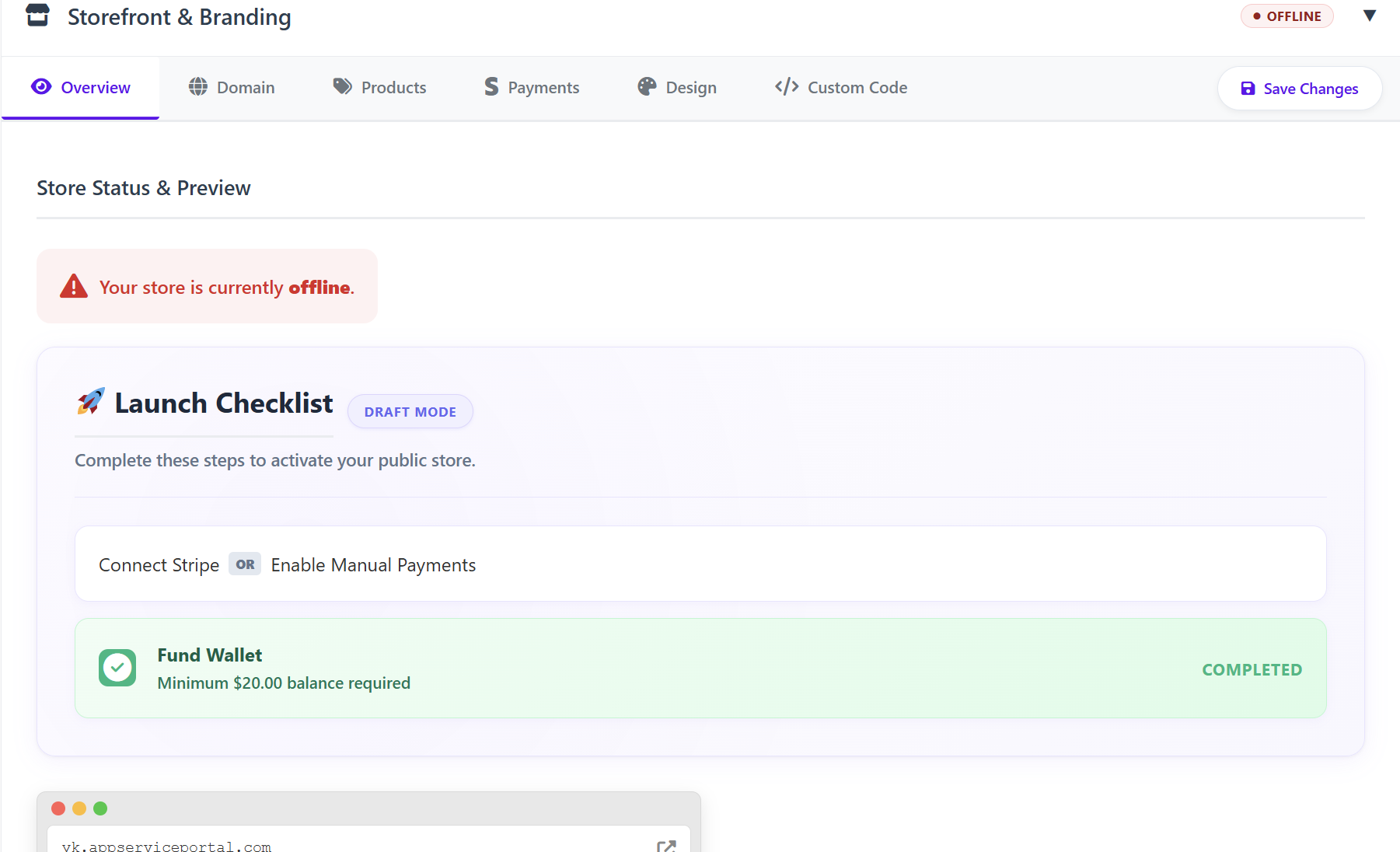Viewport: 1400px width, 852px height.
Task: Click the globe icon beside Domain
Action: click(x=198, y=87)
